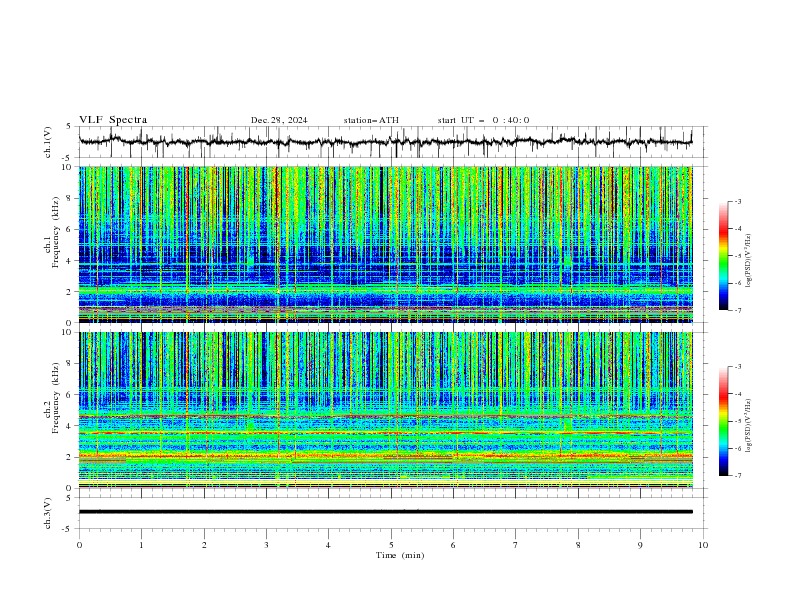
Task: Click the ch.2 colorbar "log(PSD)(V²/Hz)" label
Action: pyautogui.click(x=748, y=425)
